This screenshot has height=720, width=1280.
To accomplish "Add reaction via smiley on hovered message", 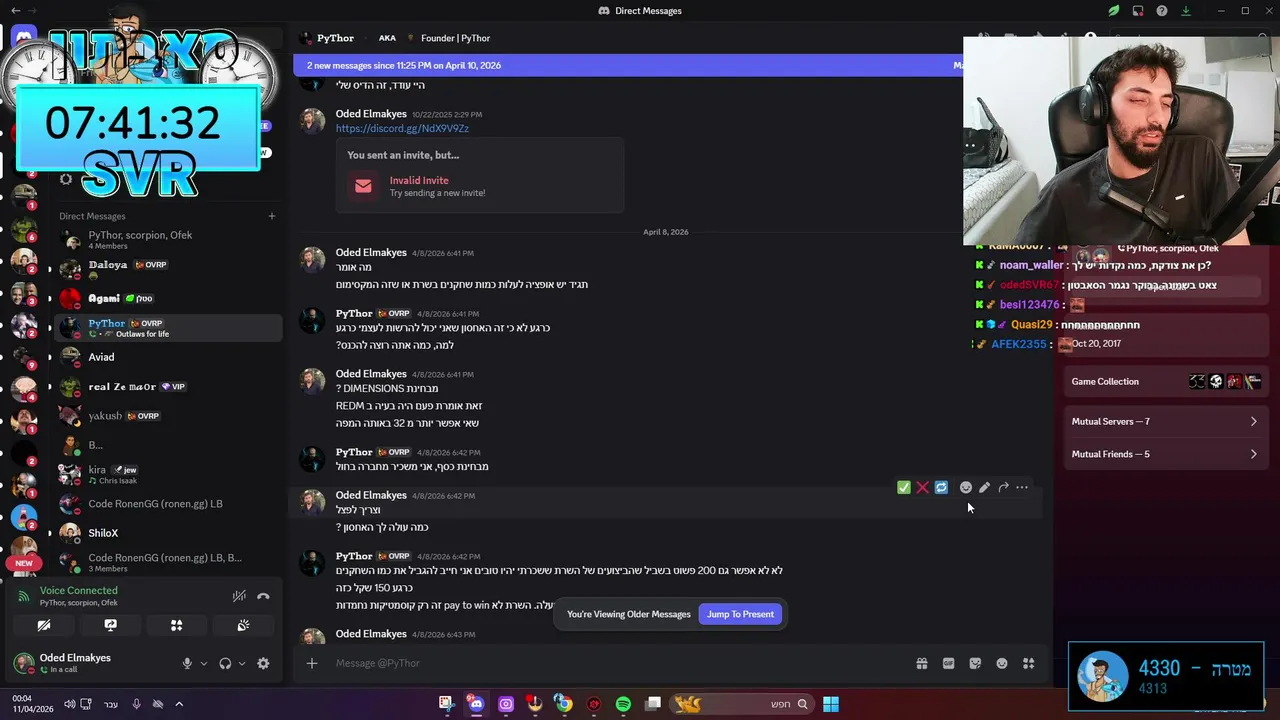I will tap(966, 487).
